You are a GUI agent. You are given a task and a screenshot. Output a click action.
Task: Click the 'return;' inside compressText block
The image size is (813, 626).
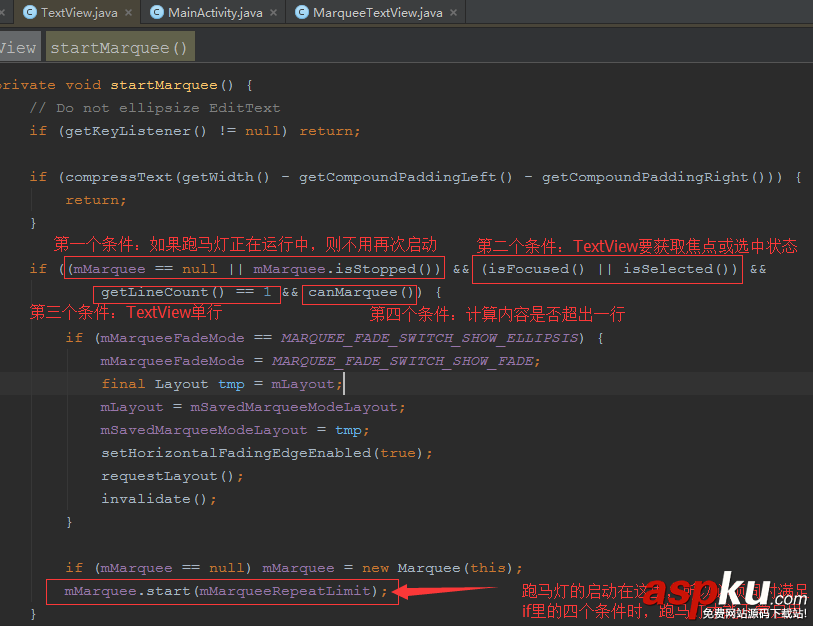click(x=96, y=200)
